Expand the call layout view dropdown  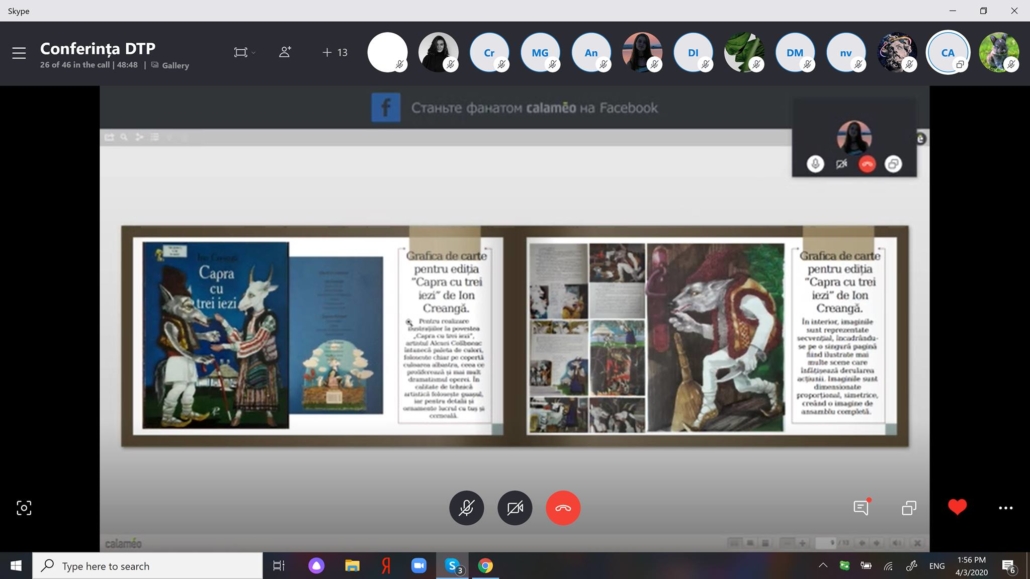[x=244, y=53]
